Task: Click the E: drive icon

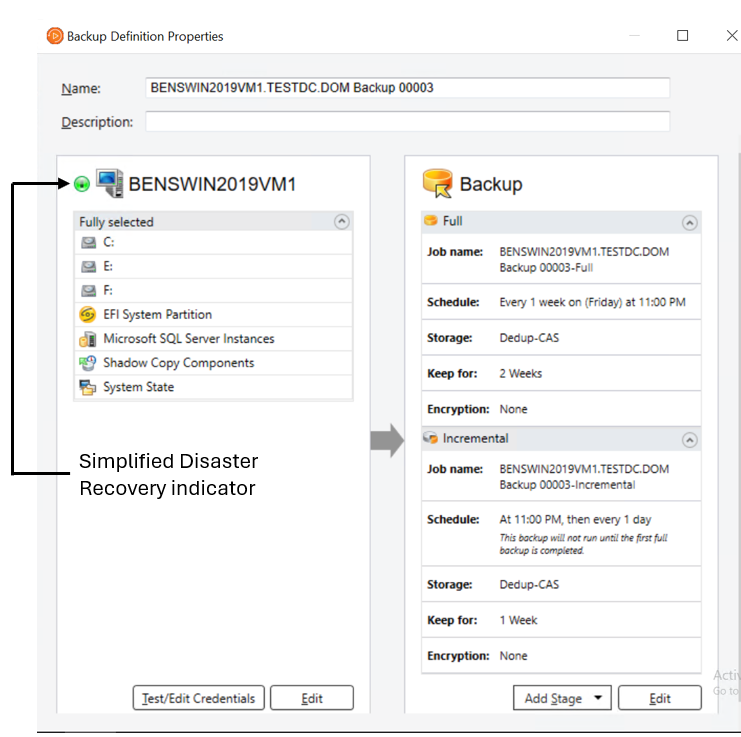Action: [x=88, y=266]
